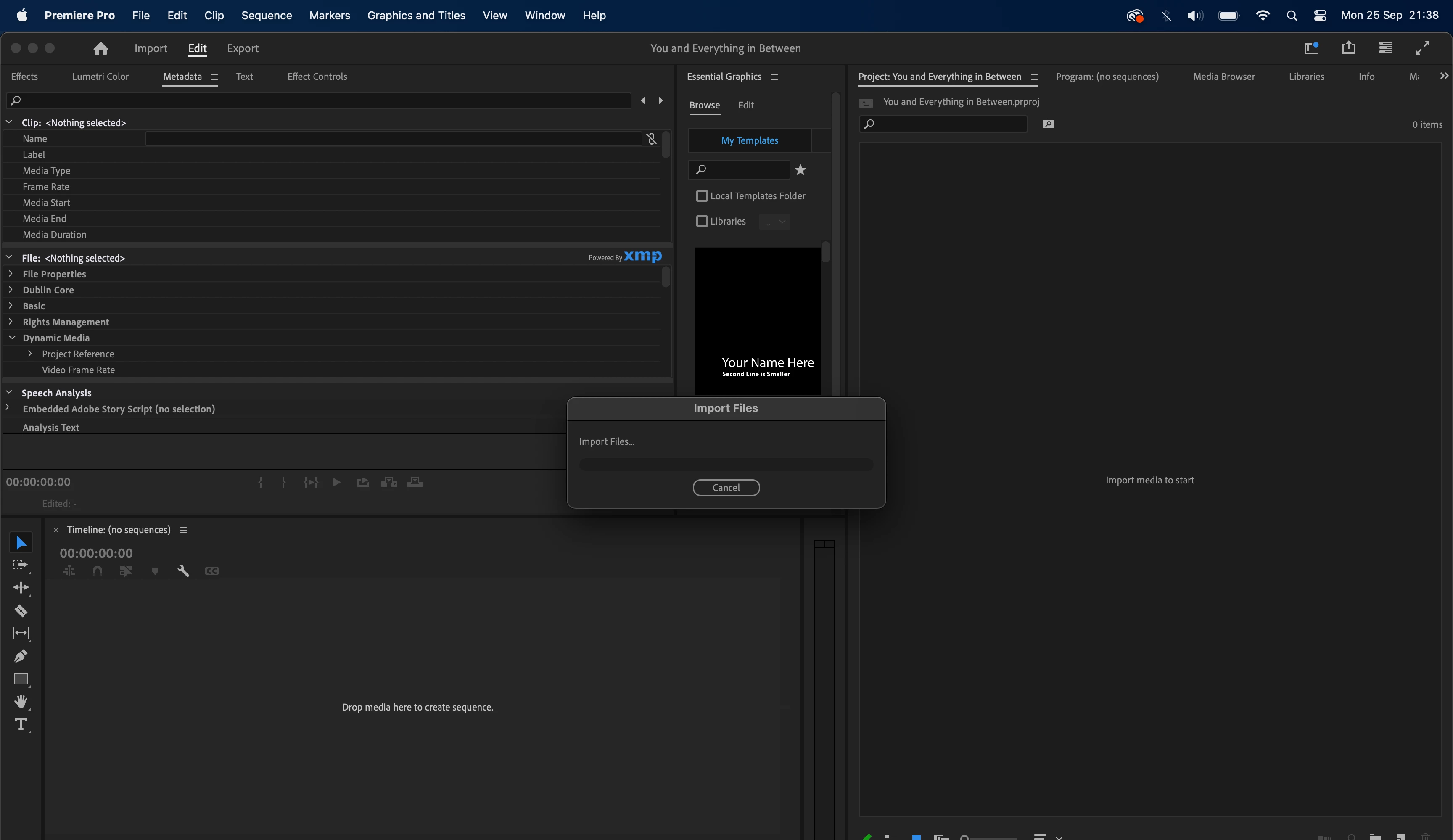The width and height of the screenshot is (1453, 840).
Task: Toggle the snap magnet in the timeline
Action: tap(98, 571)
